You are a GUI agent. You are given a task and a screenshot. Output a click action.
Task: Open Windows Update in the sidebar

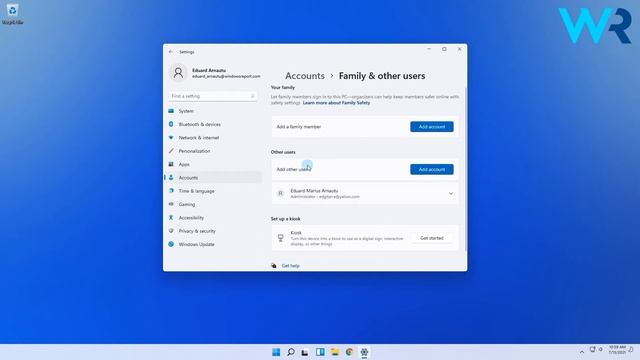(196, 244)
